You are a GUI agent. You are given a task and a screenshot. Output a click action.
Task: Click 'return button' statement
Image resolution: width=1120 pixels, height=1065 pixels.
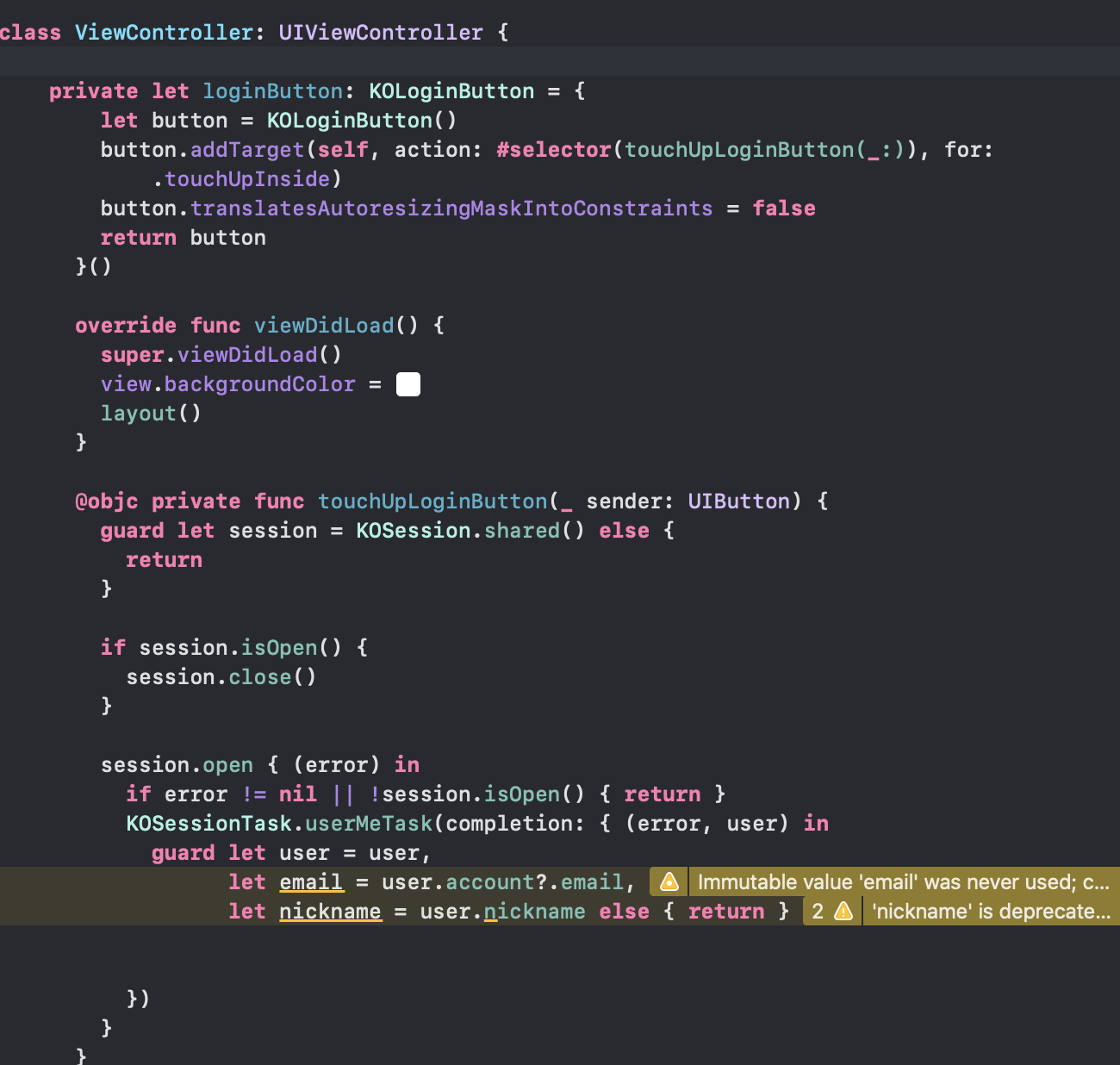(184, 238)
